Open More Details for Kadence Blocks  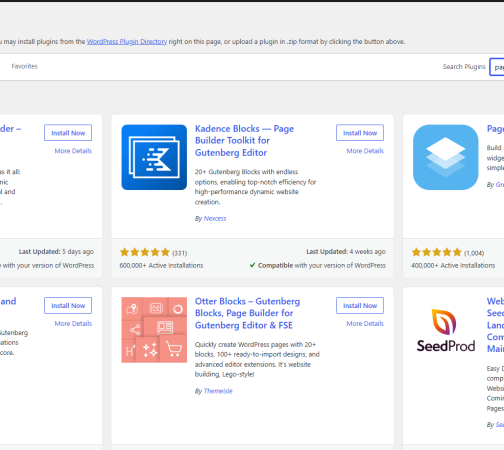(x=365, y=151)
